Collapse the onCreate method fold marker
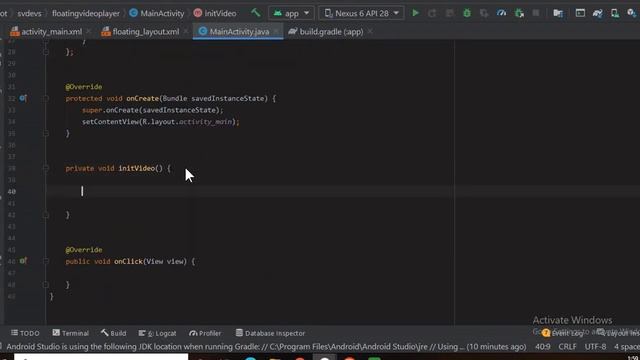 coord(46,98)
